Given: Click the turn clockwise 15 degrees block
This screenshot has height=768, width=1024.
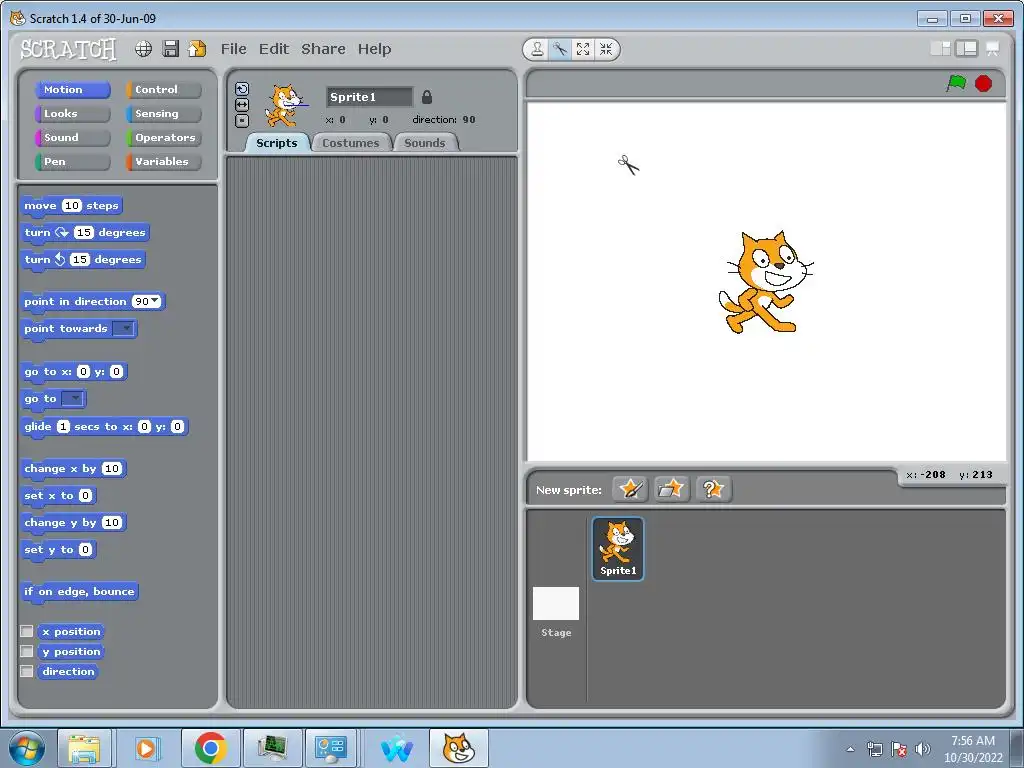Looking at the screenshot, I should pos(85,232).
